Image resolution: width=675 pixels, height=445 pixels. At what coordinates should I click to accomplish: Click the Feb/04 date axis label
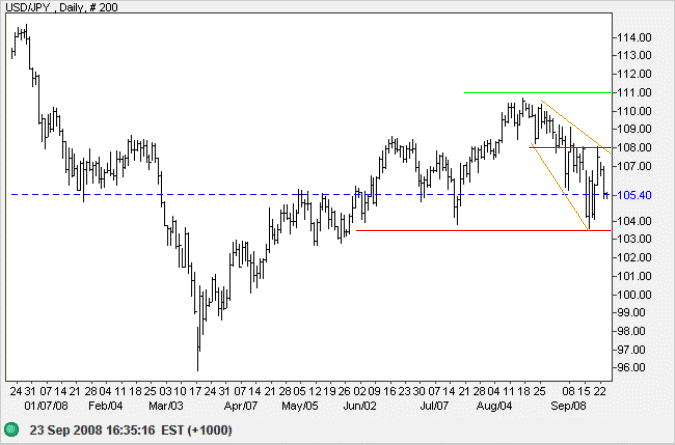pyautogui.click(x=105, y=406)
